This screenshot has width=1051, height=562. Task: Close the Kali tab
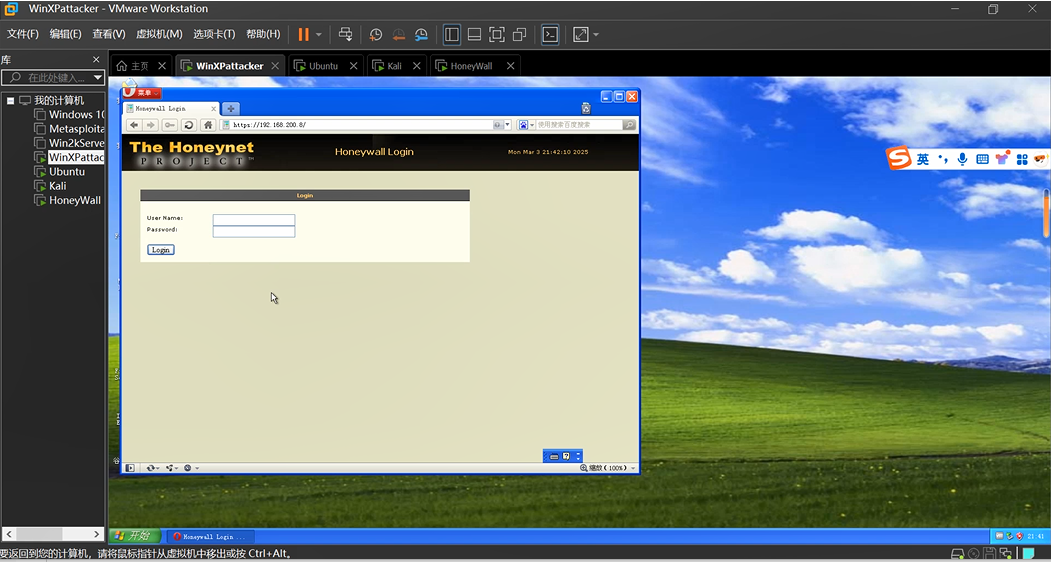point(417,66)
